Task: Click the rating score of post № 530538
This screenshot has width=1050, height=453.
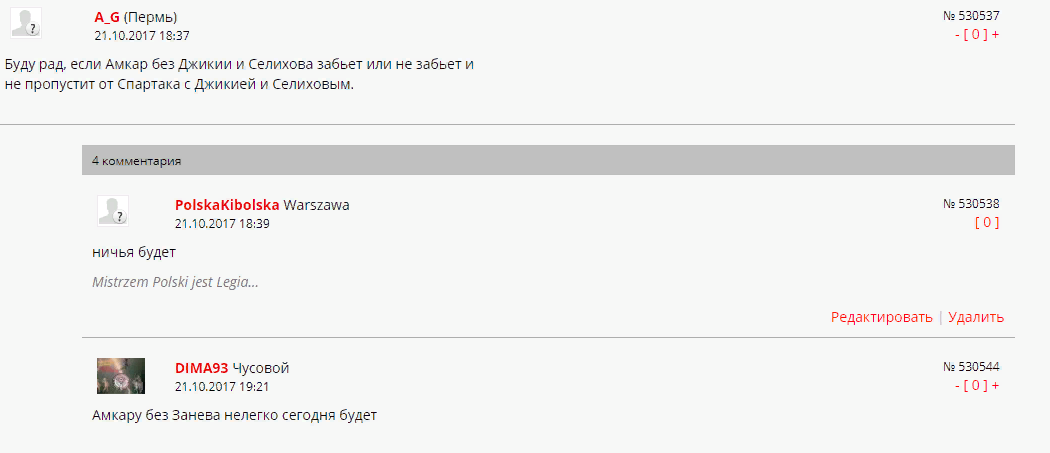Action: coord(986,223)
